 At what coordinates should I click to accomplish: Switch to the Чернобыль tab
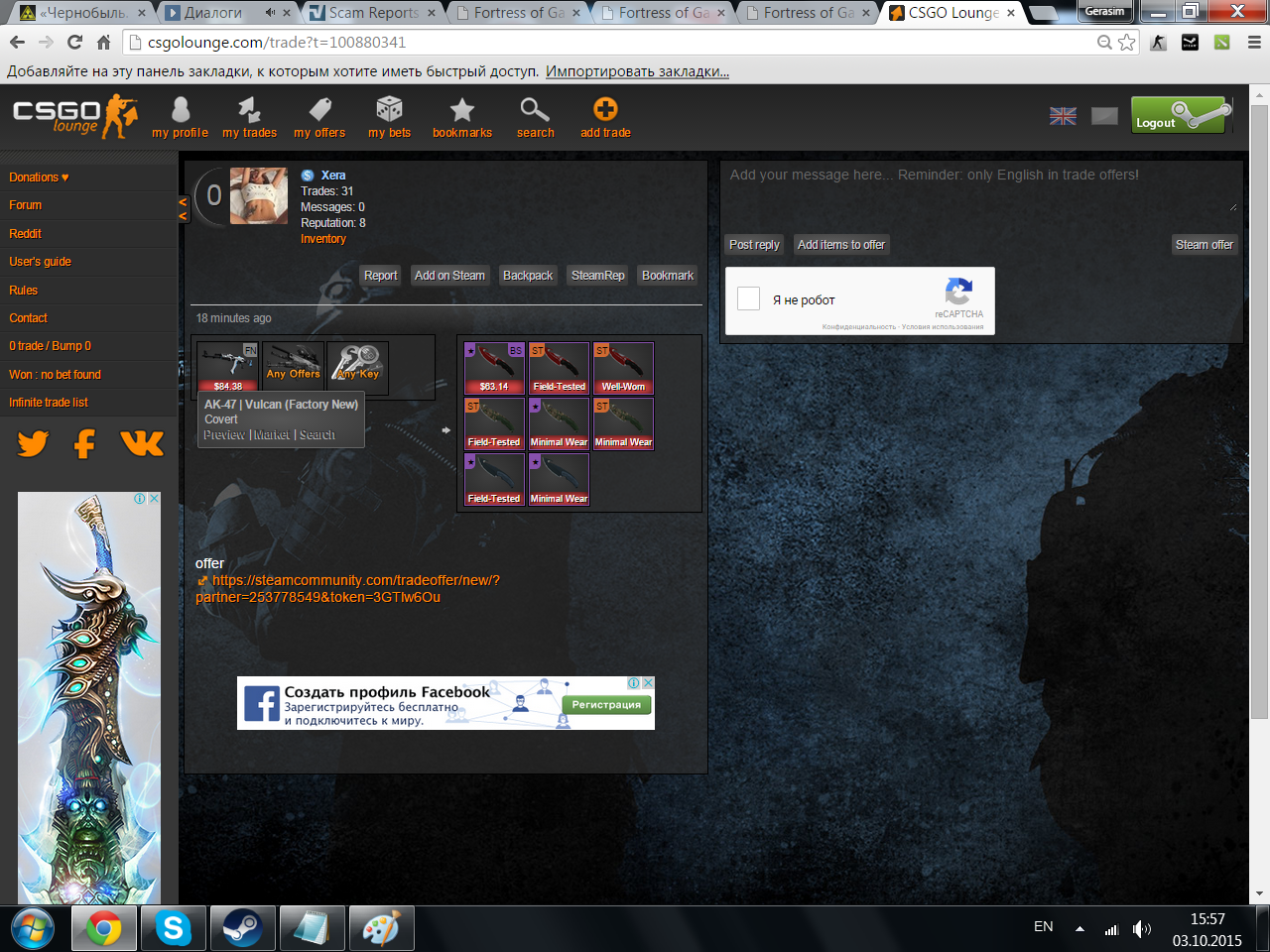[x=83, y=13]
